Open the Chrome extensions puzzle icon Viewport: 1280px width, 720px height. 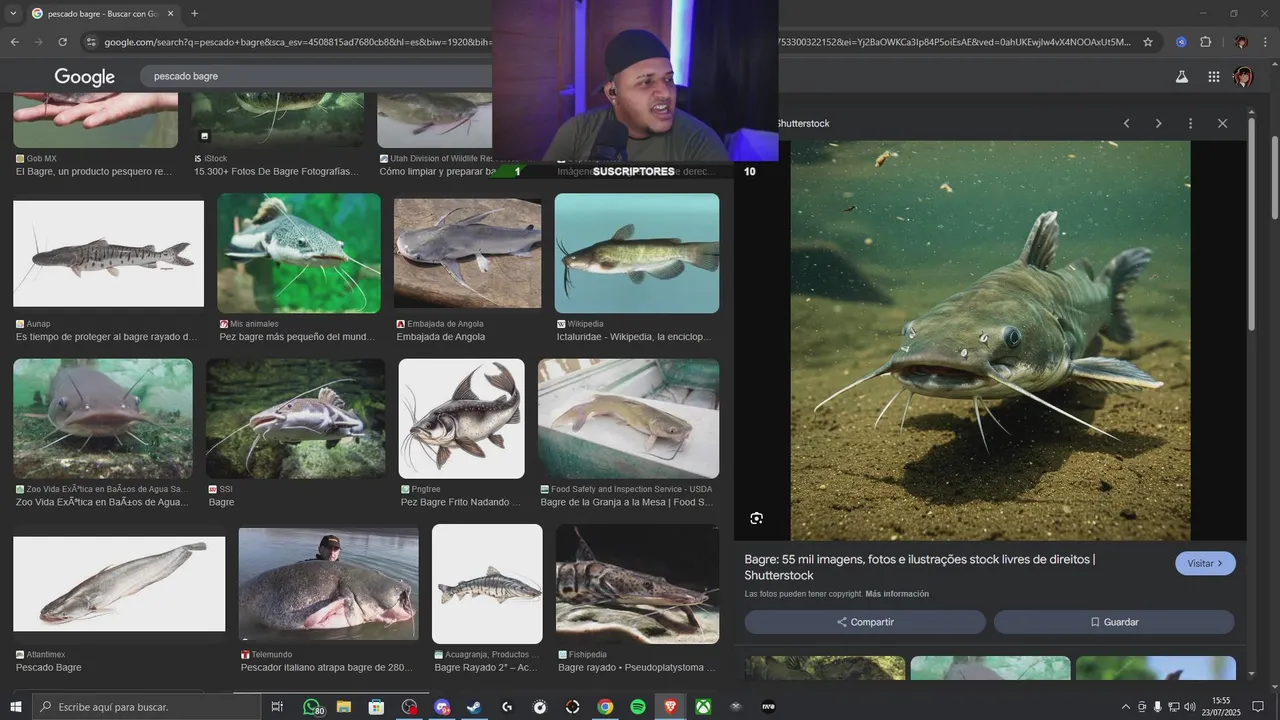click(x=1205, y=42)
